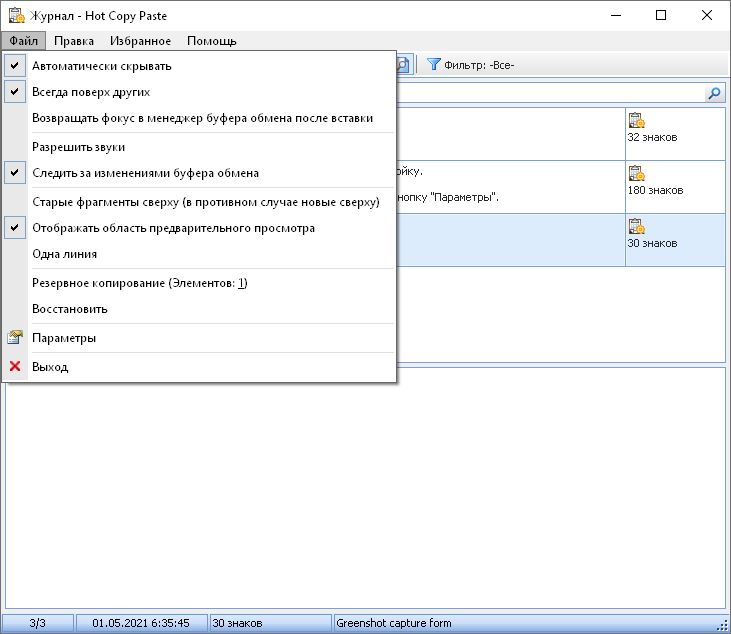Toggle Автоматически скрывать option

pyautogui.click(x=199, y=66)
